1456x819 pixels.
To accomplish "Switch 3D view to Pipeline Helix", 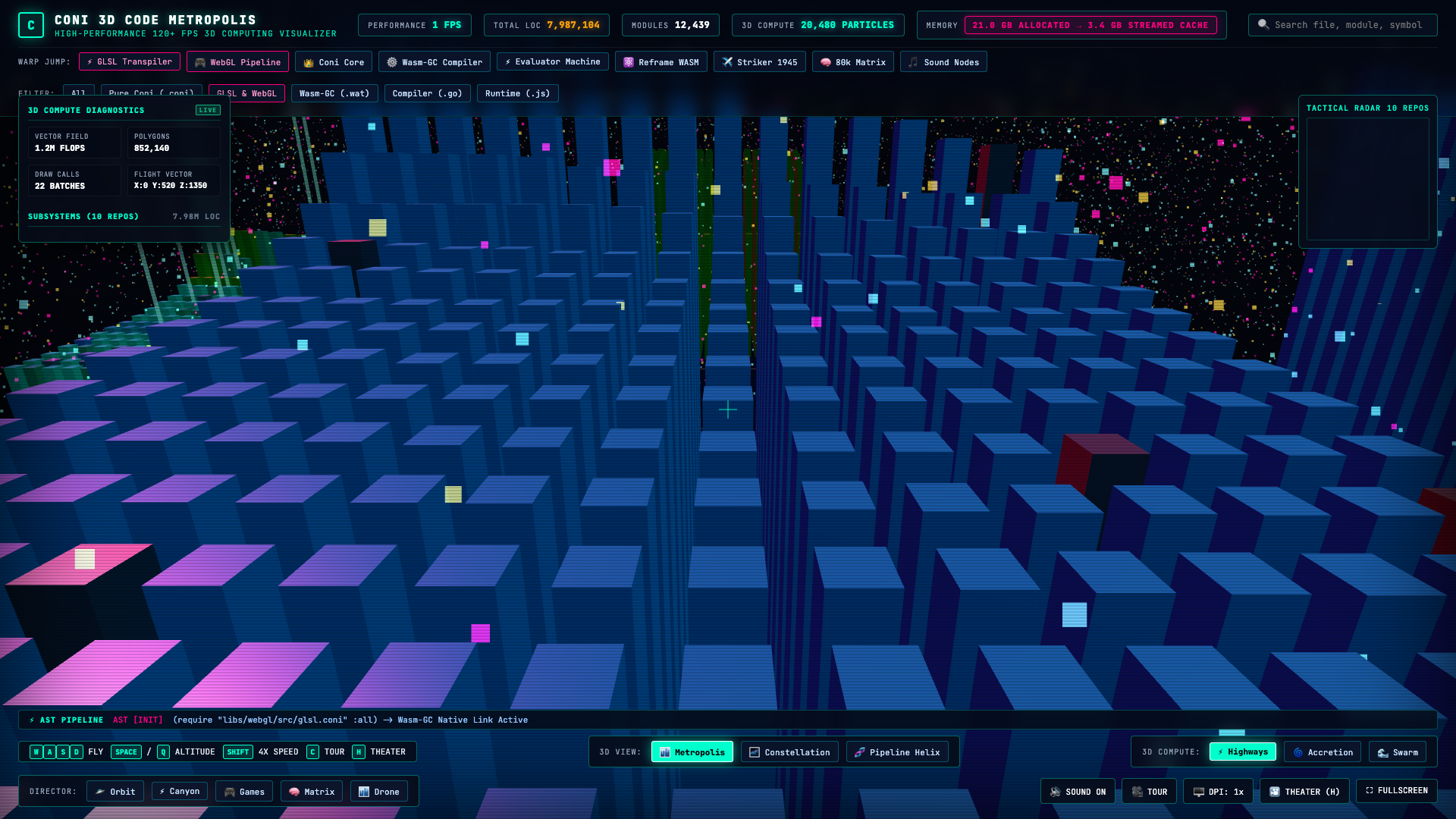I will click(x=897, y=752).
